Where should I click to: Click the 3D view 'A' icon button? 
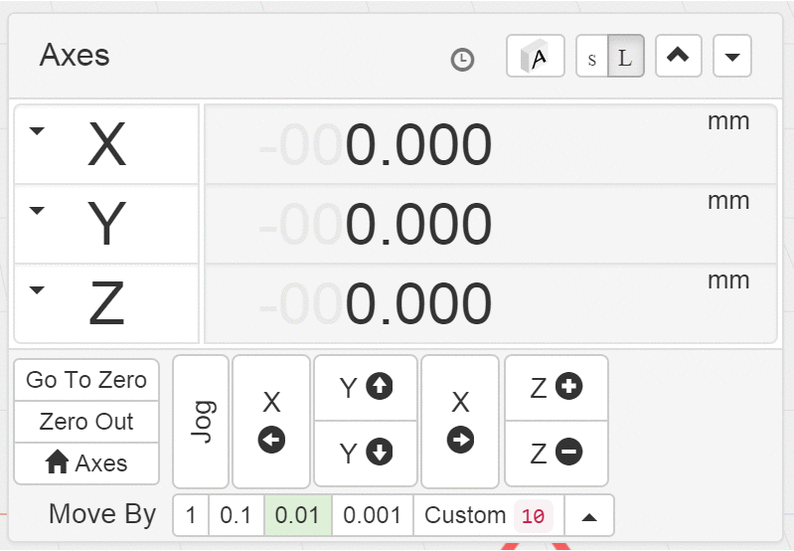(536, 57)
